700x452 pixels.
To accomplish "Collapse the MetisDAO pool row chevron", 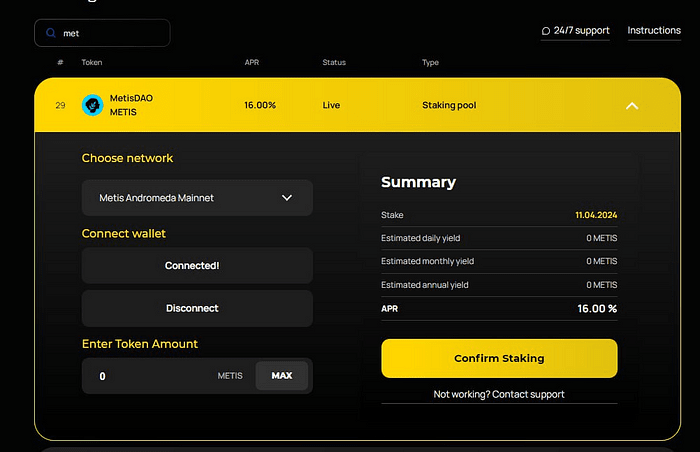I will point(632,106).
